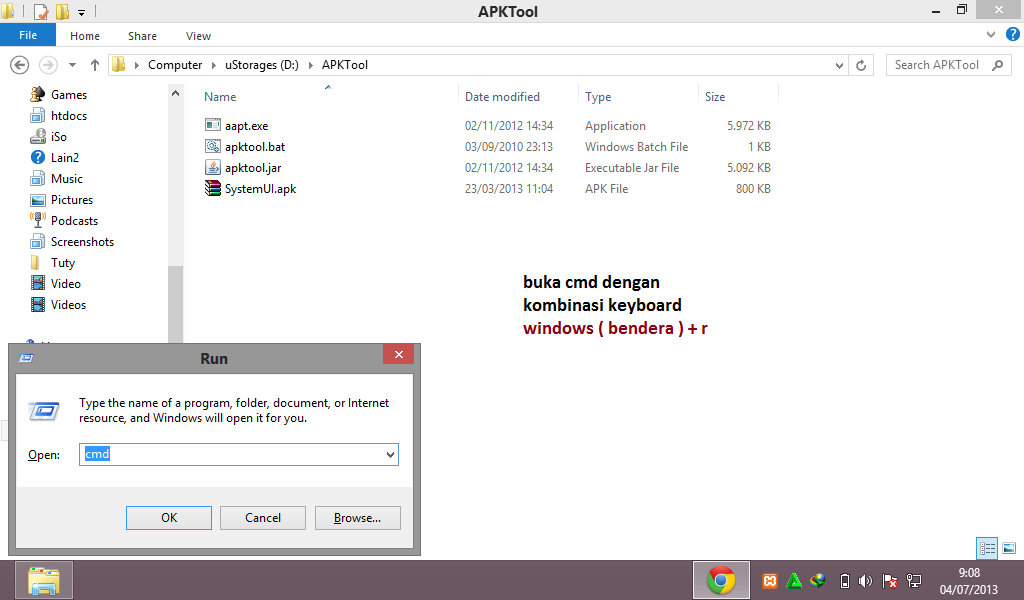Screen dimensions: 1024x600
Task: Expand the arrow after Computer breadcrumb
Action: click(x=214, y=65)
